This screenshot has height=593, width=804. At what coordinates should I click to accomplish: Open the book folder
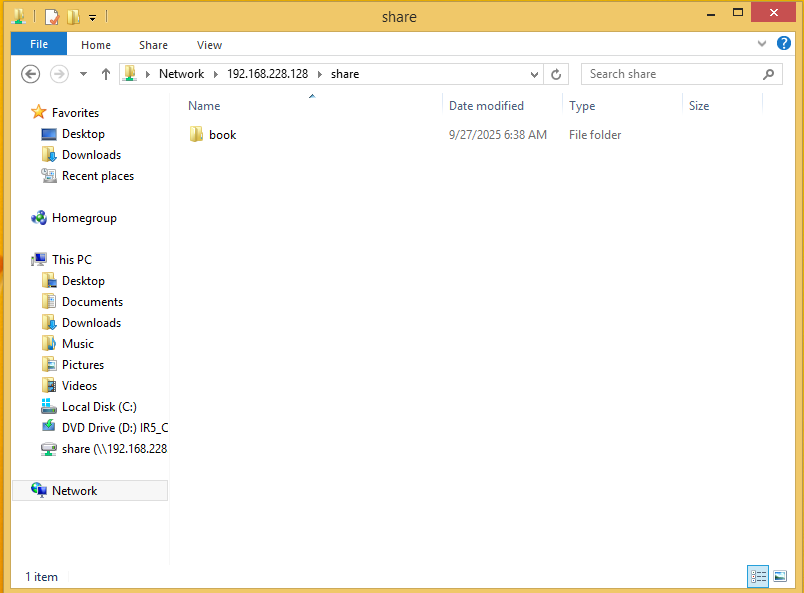222,134
